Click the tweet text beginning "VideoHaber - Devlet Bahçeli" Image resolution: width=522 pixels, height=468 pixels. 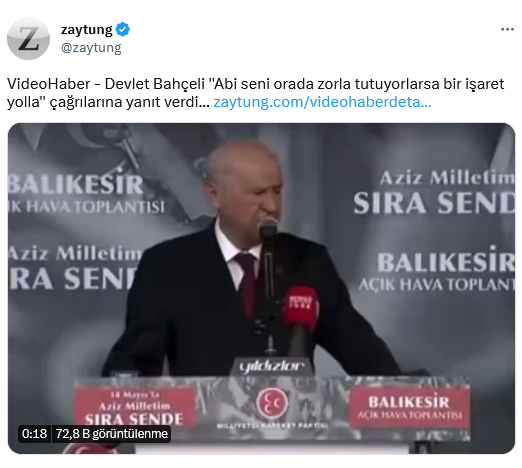tap(256, 93)
